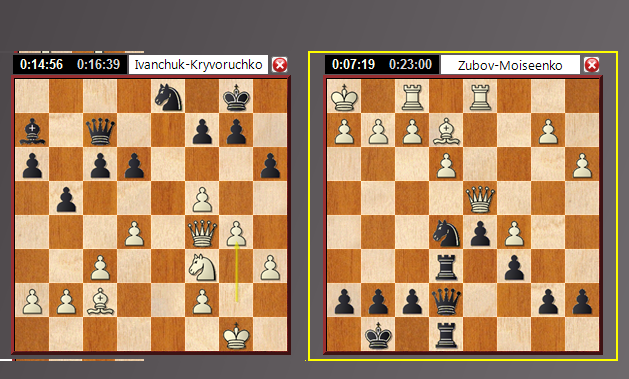
Task: Click the white king on Ivanchuk-Kryvoruchko board
Action: [x=236, y=335]
